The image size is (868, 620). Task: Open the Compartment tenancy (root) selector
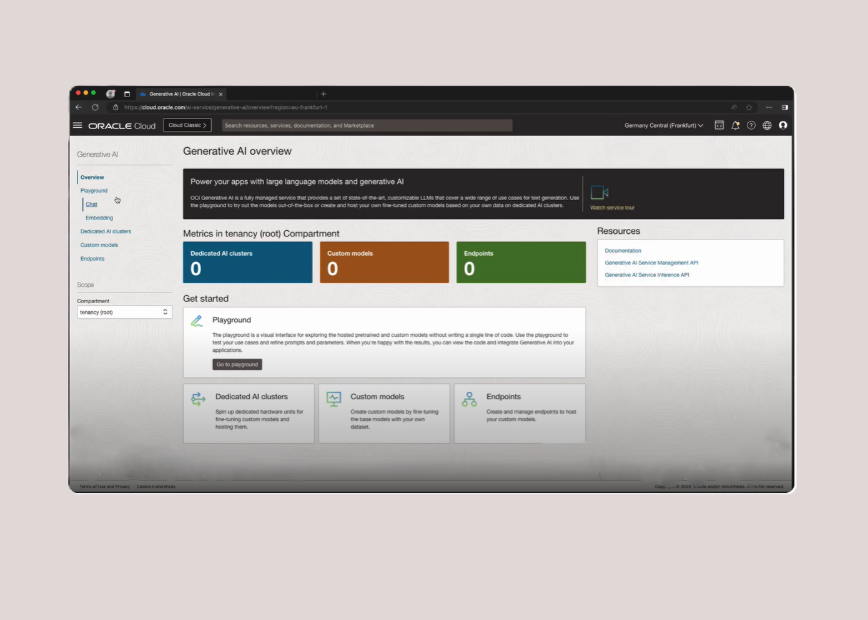click(125, 312)
